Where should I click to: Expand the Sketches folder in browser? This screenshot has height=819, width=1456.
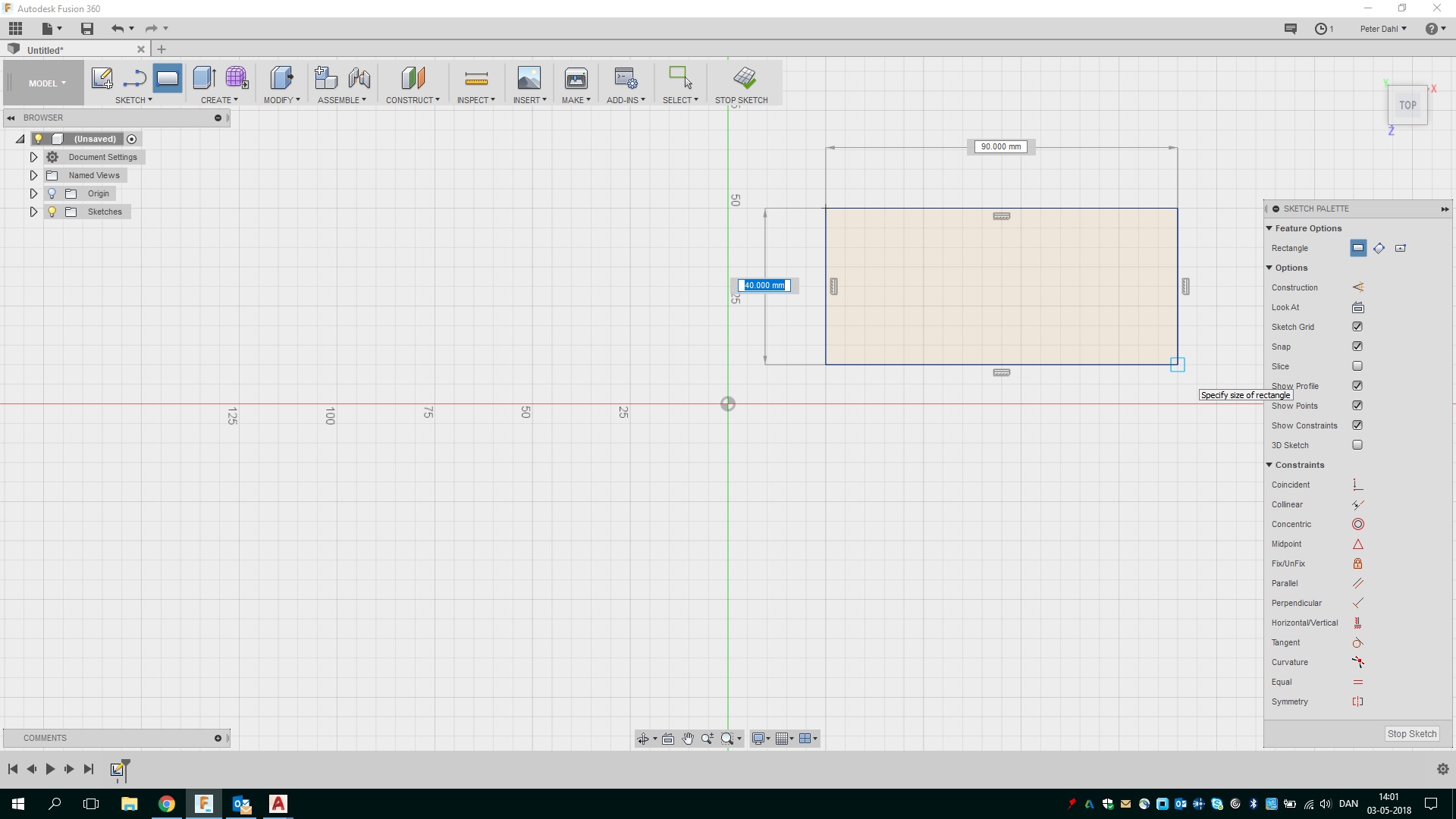pyautogui.click(x=33, y=212)
